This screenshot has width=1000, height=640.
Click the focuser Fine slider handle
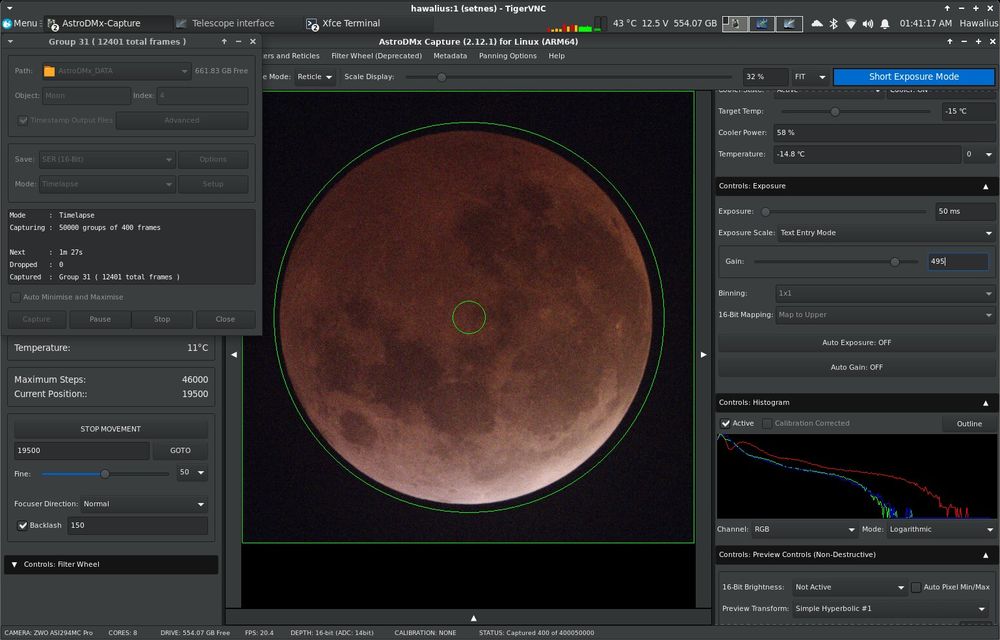click(105, 474)
